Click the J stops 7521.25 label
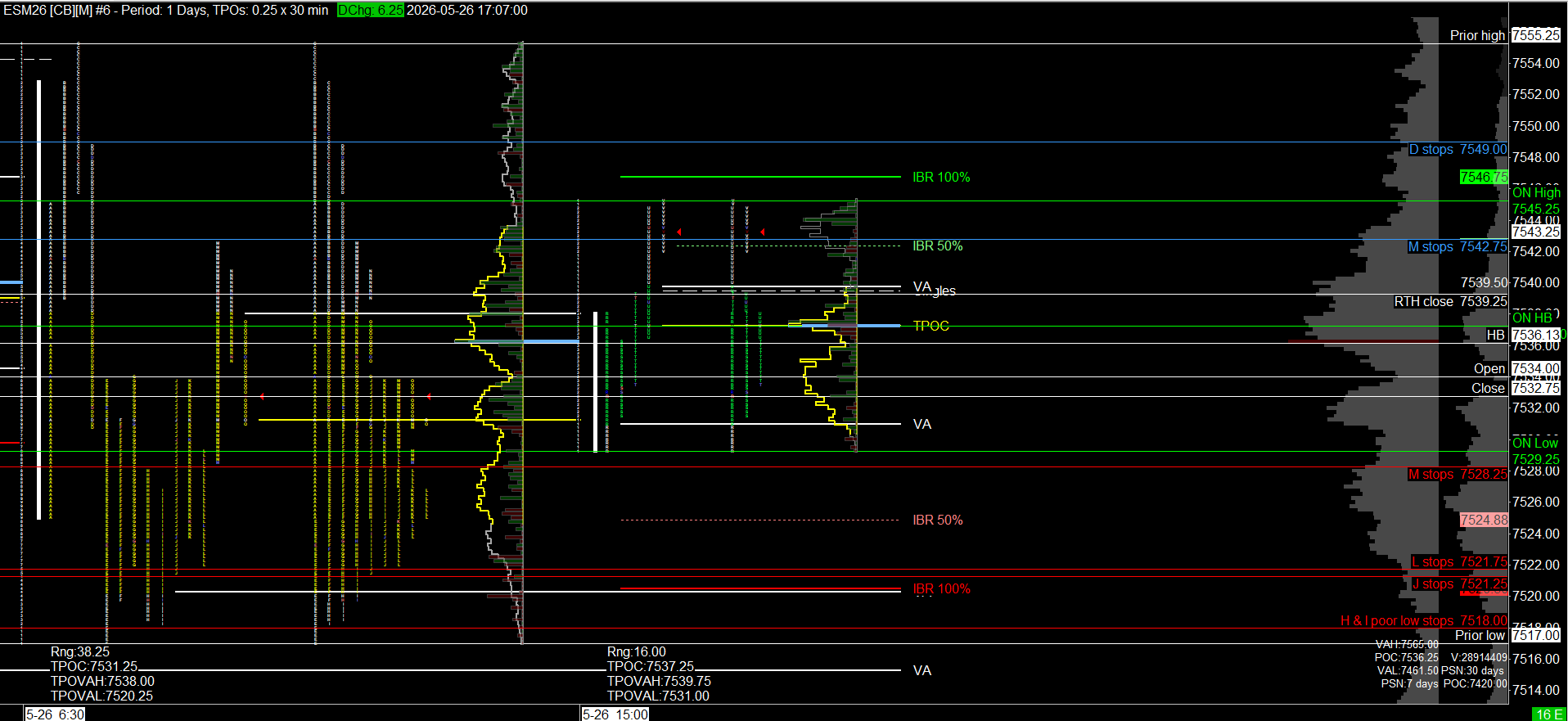 coord(1459,584)
